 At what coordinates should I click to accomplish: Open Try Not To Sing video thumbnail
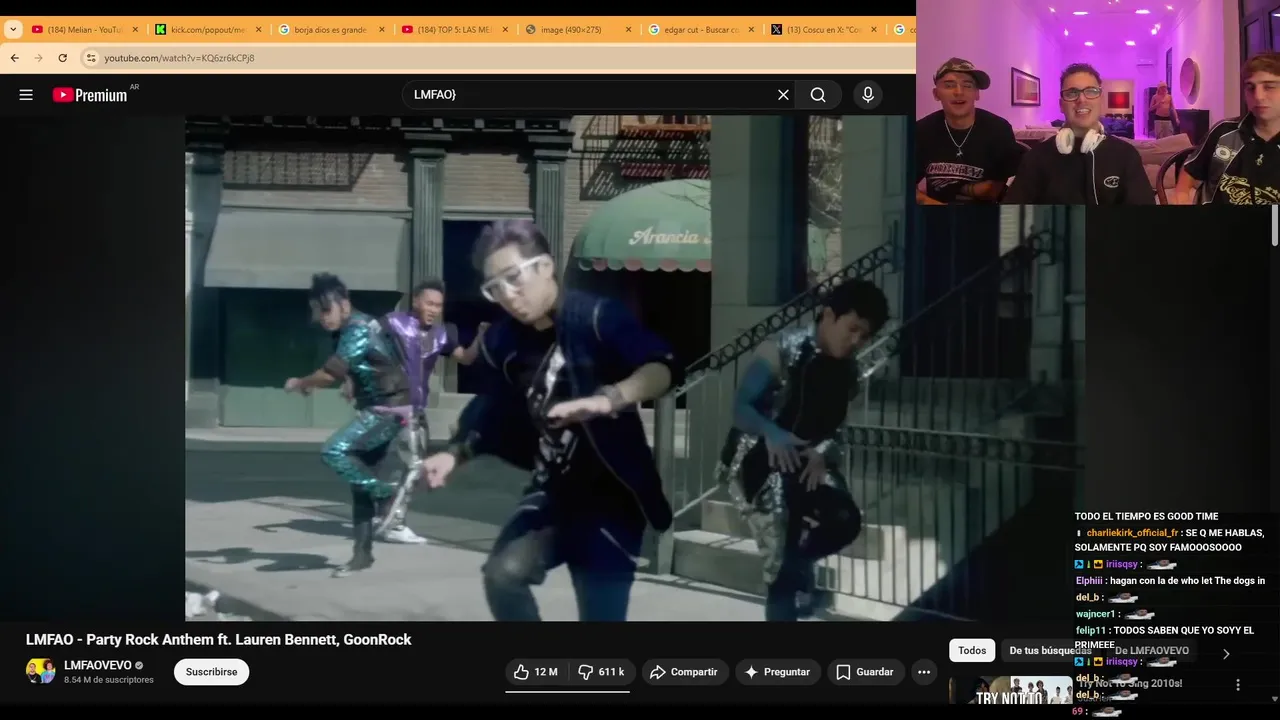[x=1010, y=692]
